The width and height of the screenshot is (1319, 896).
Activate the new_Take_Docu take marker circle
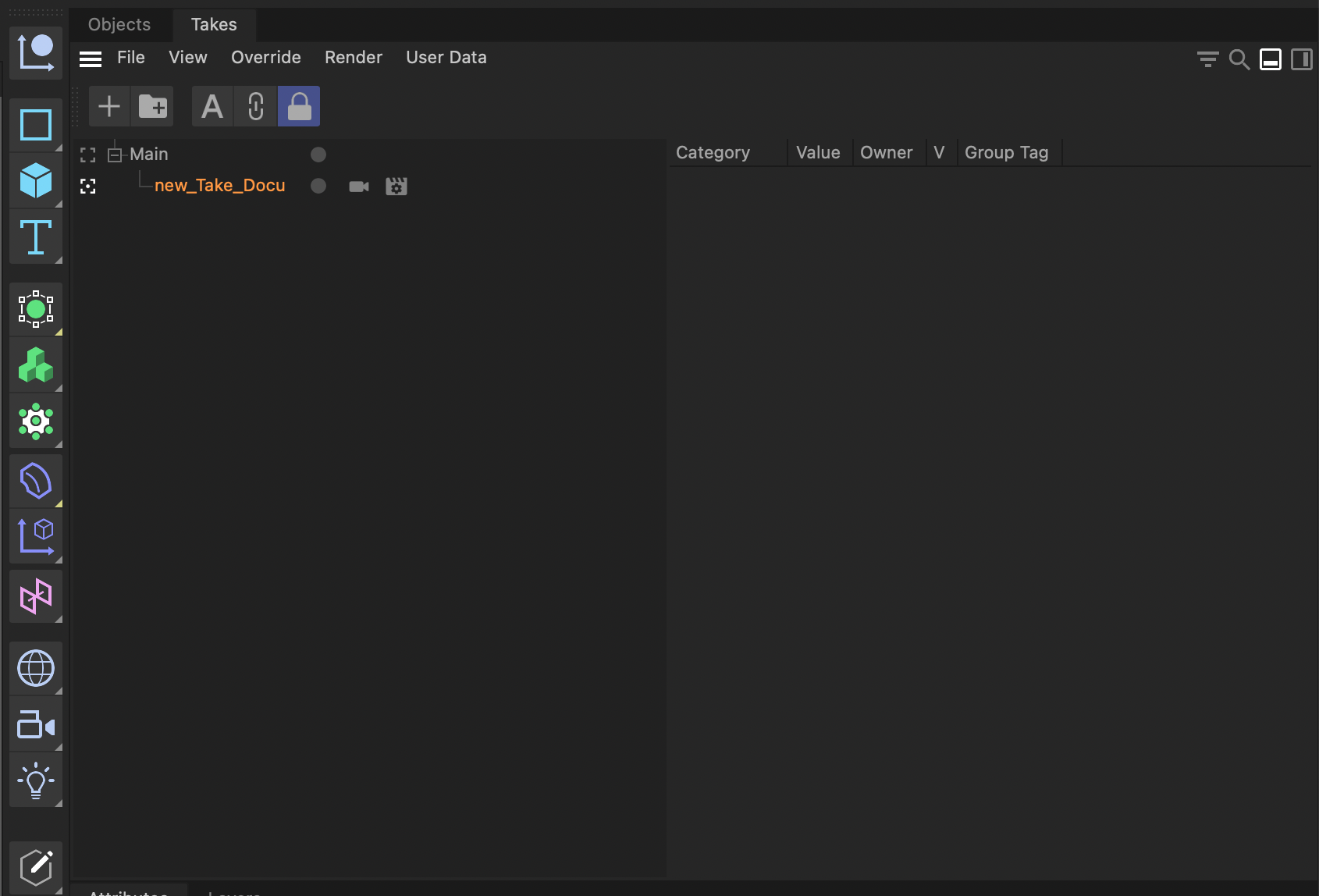pyautogui.click(x=318, y=186)
